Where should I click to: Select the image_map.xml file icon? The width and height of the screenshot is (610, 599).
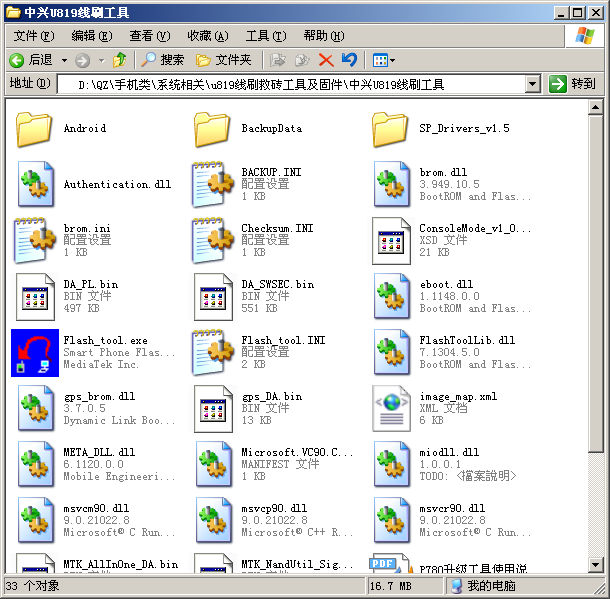[391, 409]
